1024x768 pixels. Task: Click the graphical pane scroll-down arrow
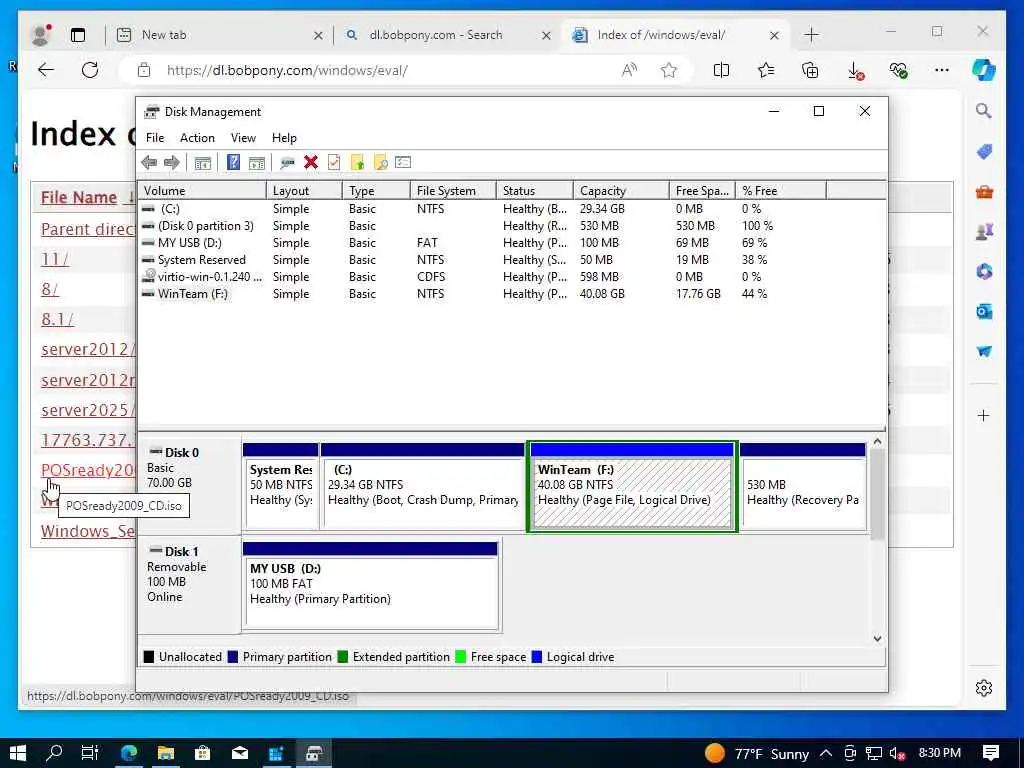(x=877, y=639)
